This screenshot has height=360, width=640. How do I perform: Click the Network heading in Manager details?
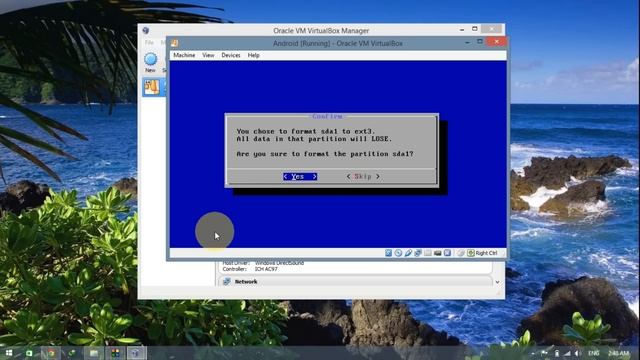click(x=246, y=282)
